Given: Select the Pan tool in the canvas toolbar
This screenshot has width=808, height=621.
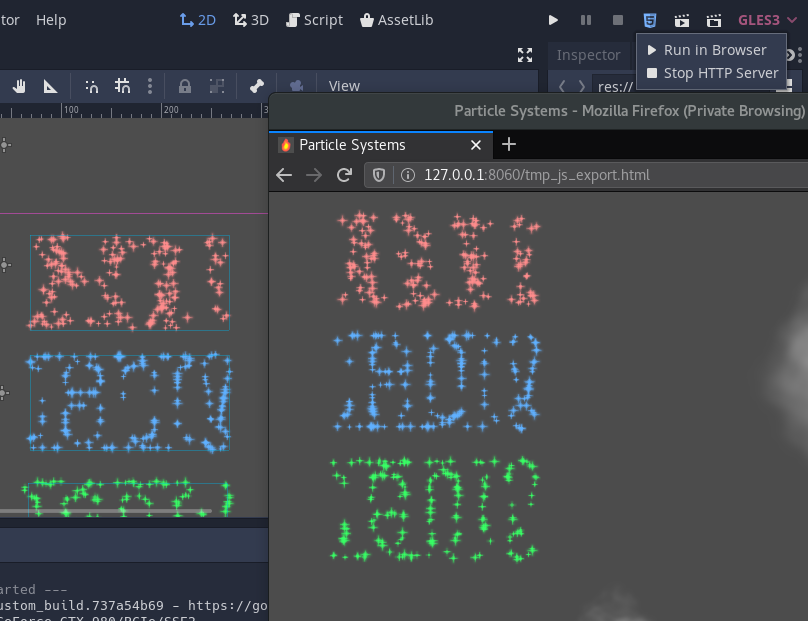Looking at the screenshot, I should click(18, 86).
